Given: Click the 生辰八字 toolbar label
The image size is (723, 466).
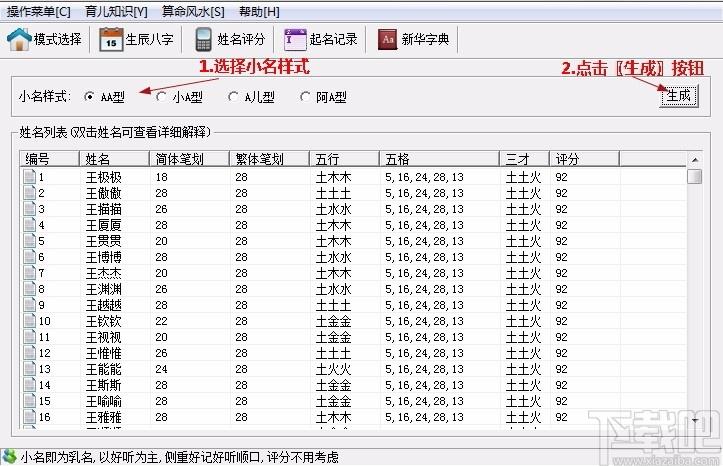Looking at the screenshot, I should point(149,39).
